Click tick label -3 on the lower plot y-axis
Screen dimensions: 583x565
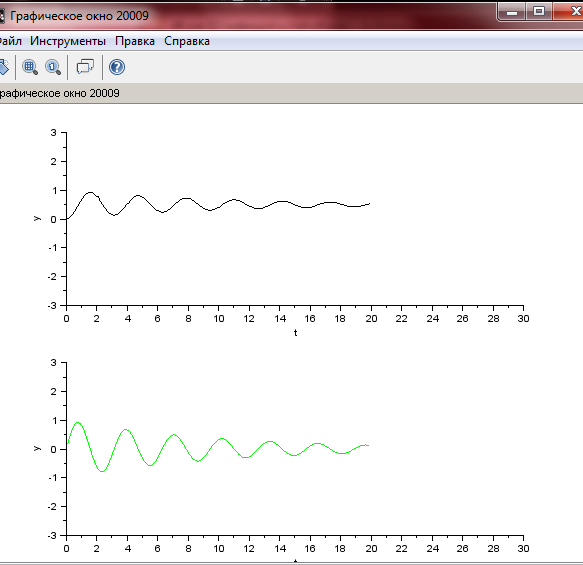click(x=52, y=536)
